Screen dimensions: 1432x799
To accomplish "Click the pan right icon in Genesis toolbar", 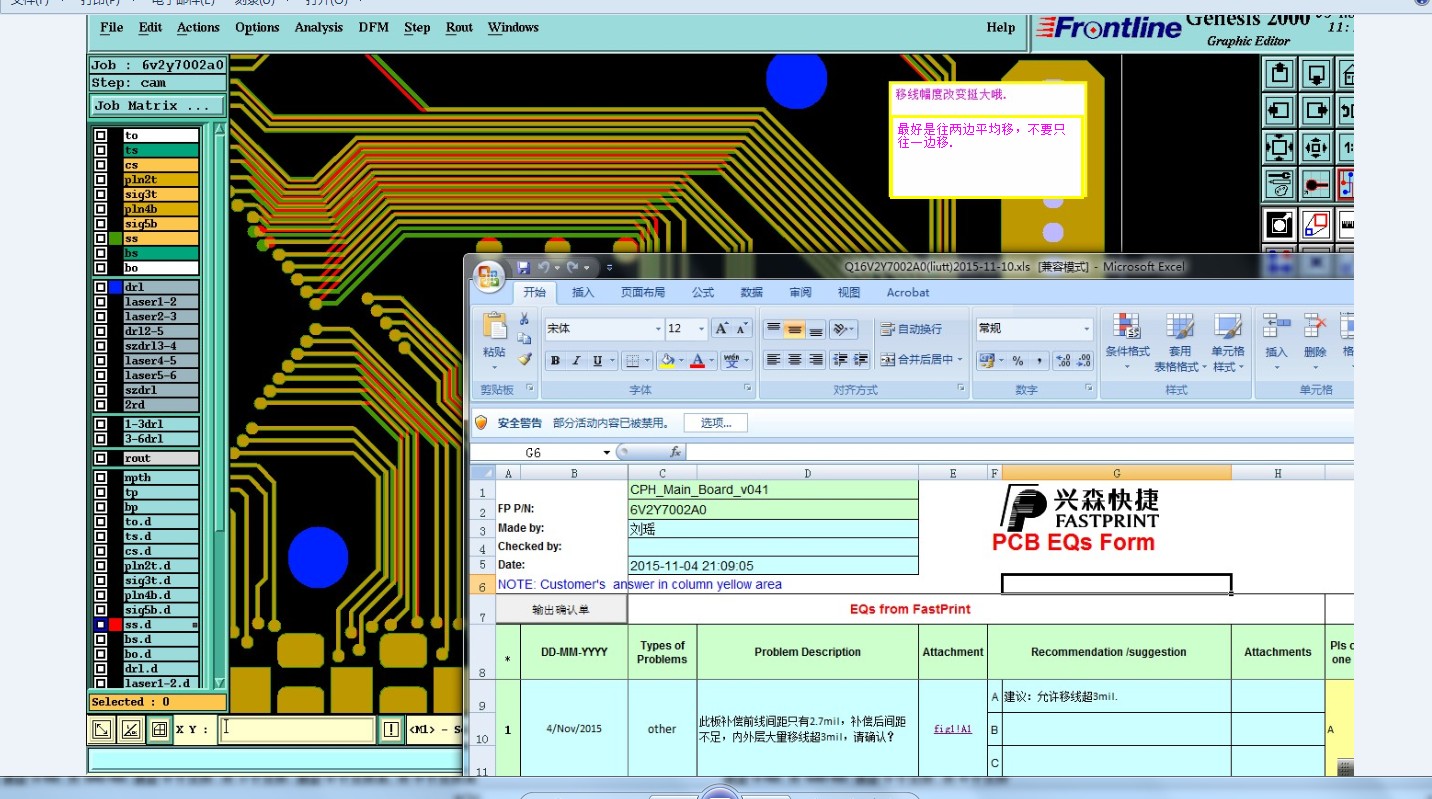I will (x=1317, y=110).
